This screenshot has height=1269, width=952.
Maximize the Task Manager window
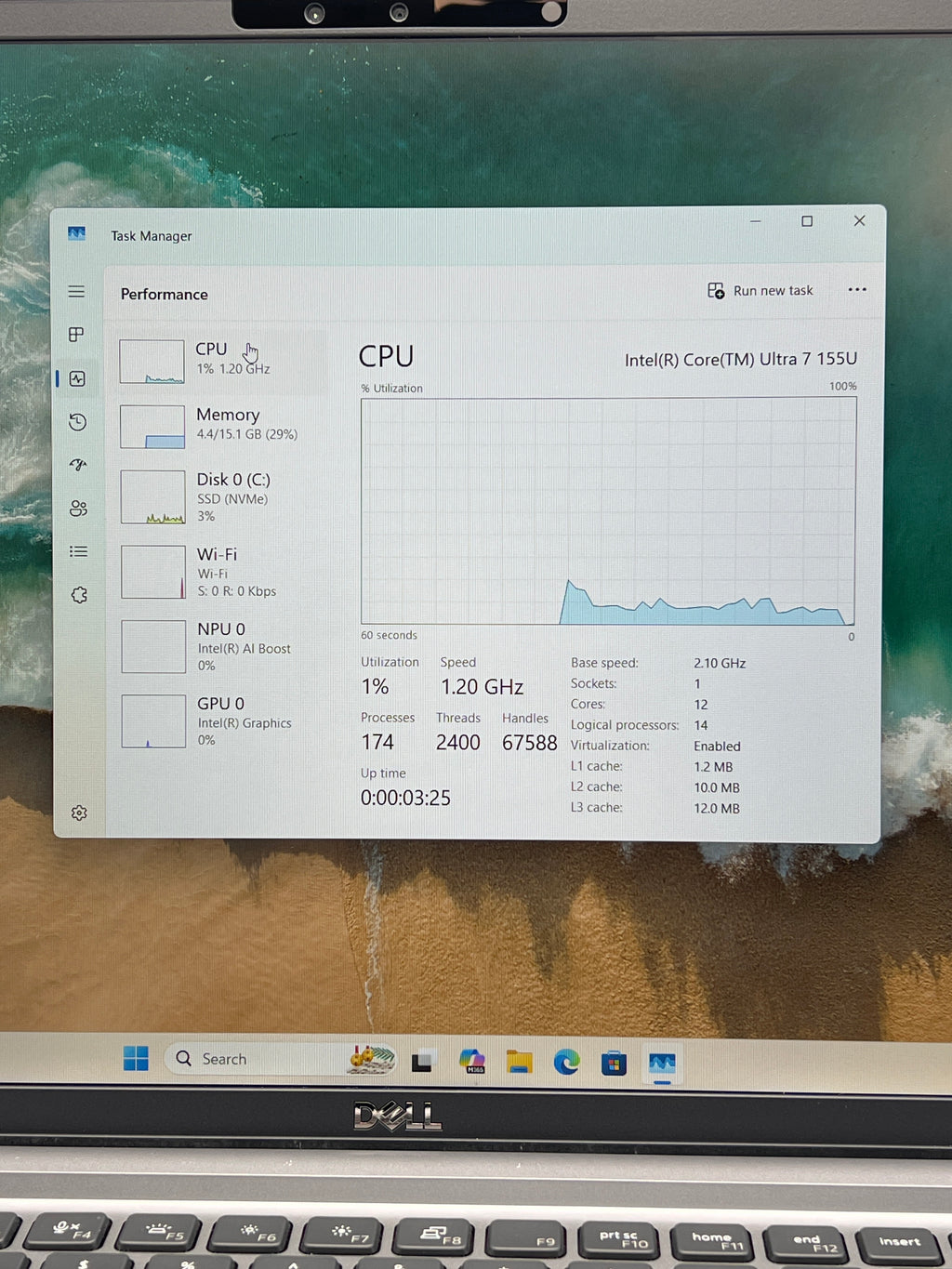coord(807,221)
